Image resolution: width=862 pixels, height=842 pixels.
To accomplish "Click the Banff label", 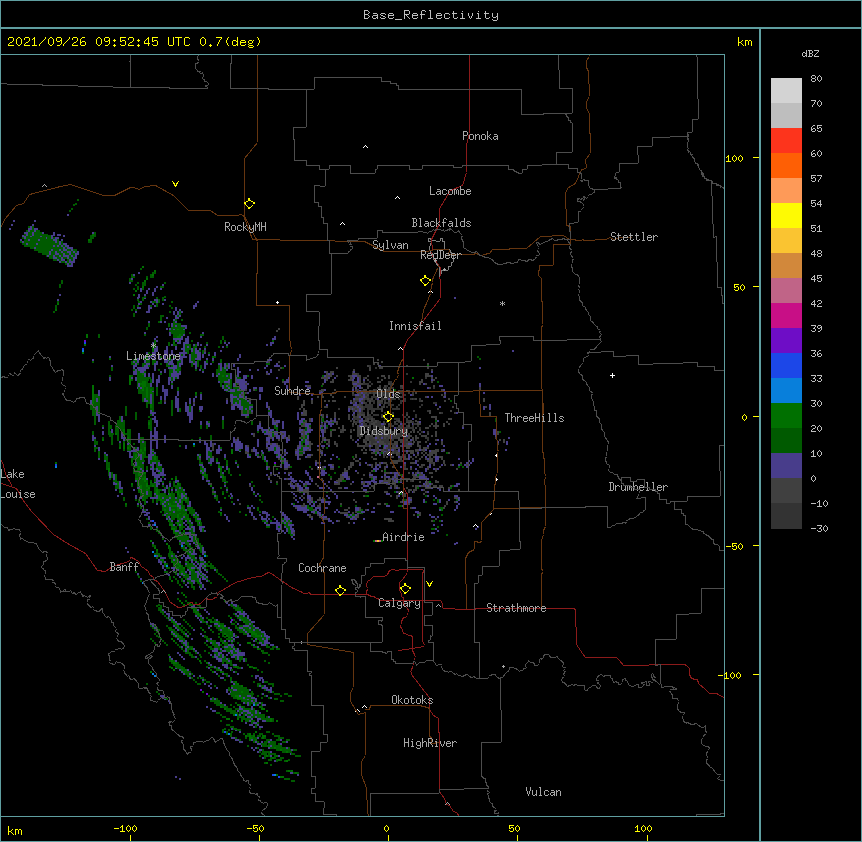I will point(124,567).
